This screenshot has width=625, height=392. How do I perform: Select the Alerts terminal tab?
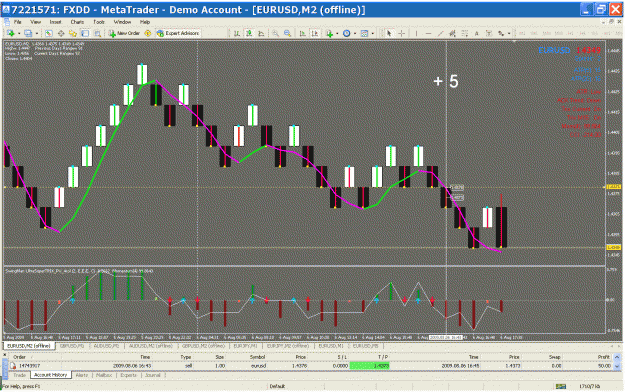click(82, 375)
